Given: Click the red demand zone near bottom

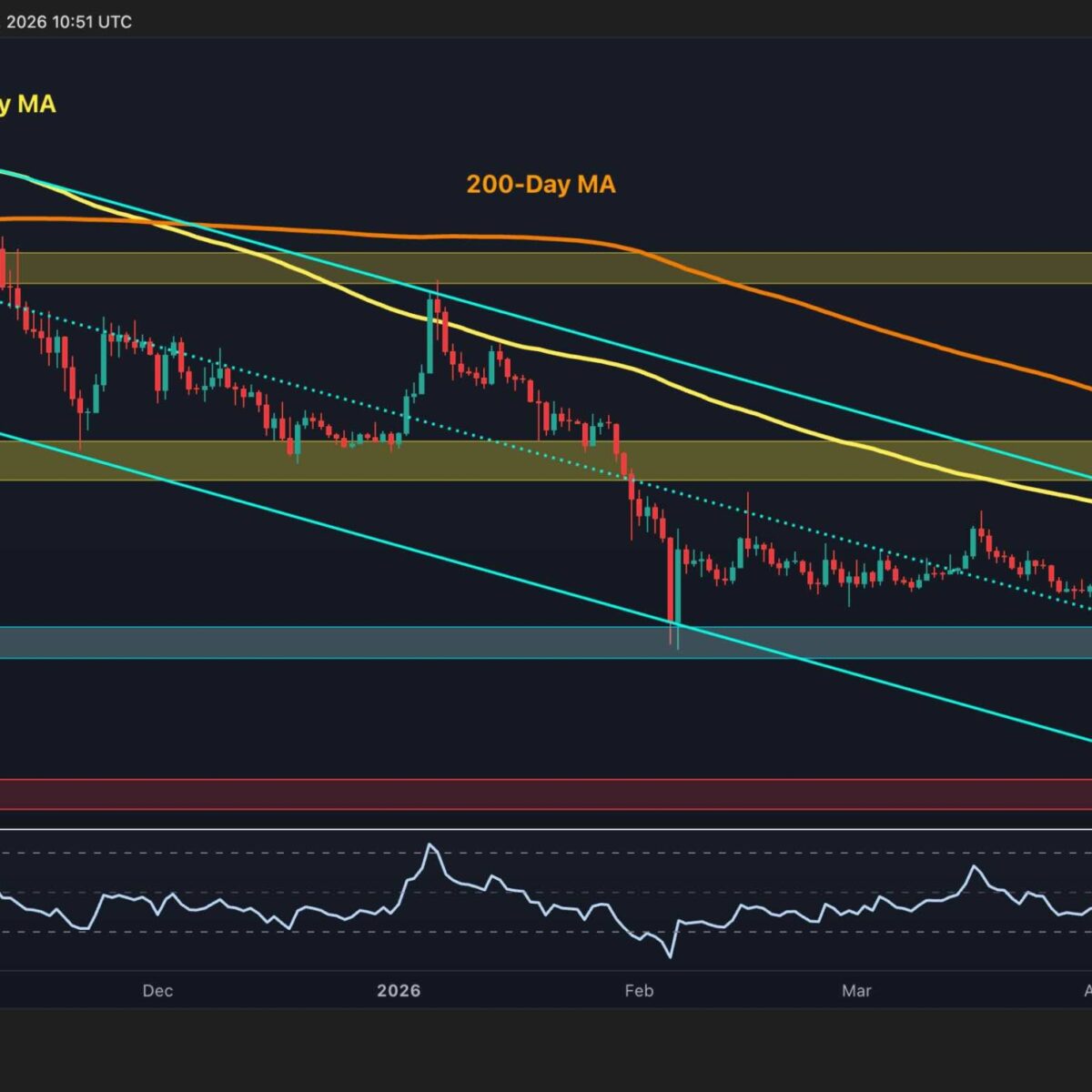Looking at the screenshot, I should (546, 794).
